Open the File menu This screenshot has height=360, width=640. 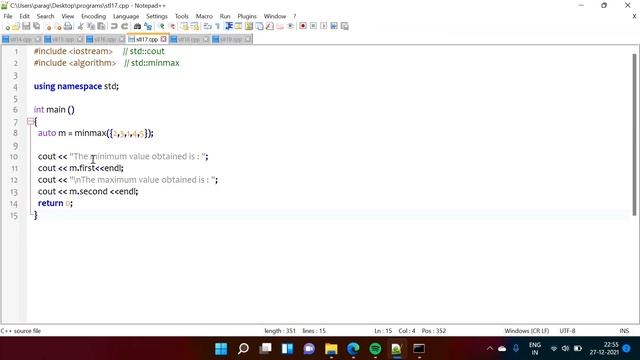coord(8,16)
